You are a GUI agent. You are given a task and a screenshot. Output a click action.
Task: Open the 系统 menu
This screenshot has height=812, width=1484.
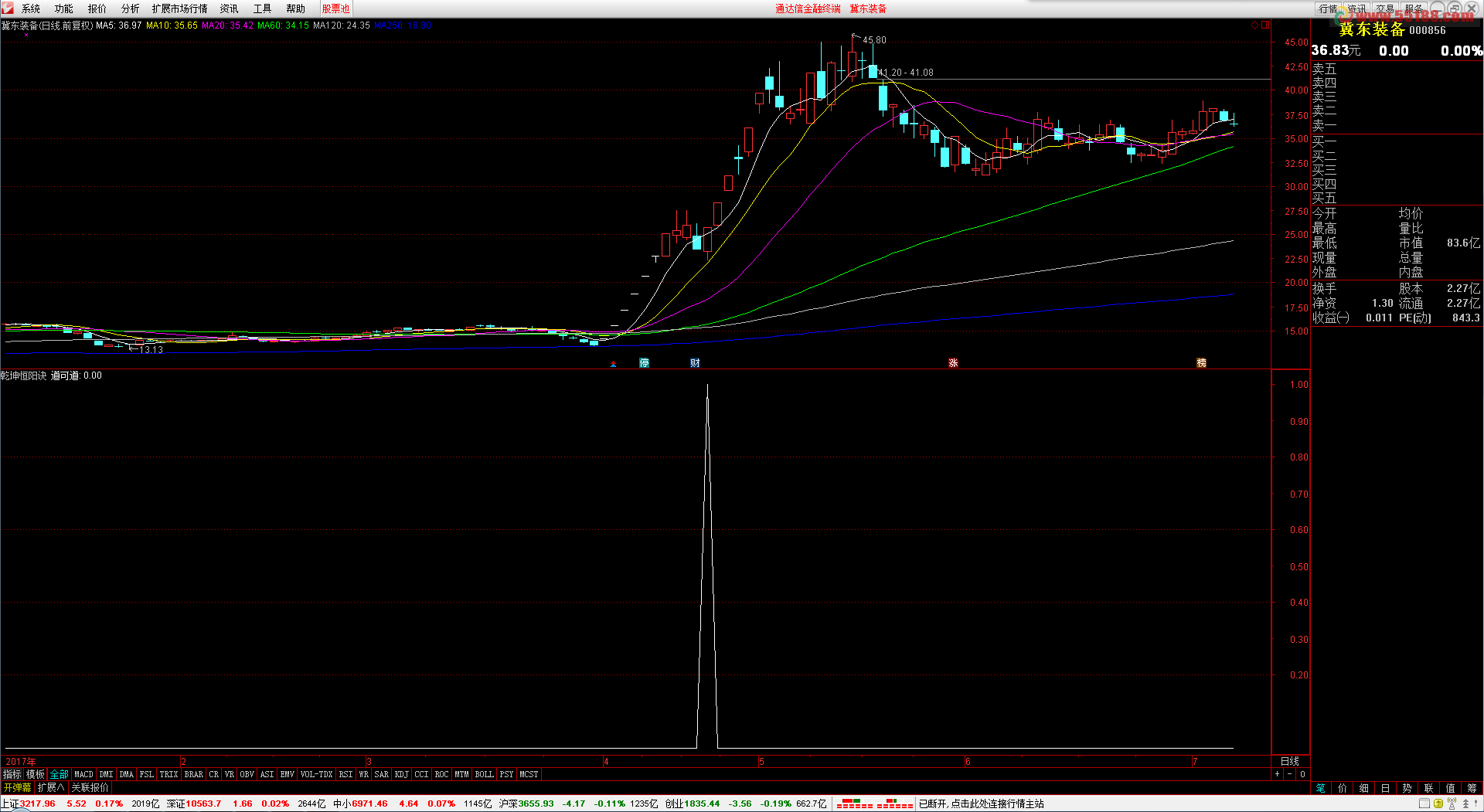coord(30,8)
